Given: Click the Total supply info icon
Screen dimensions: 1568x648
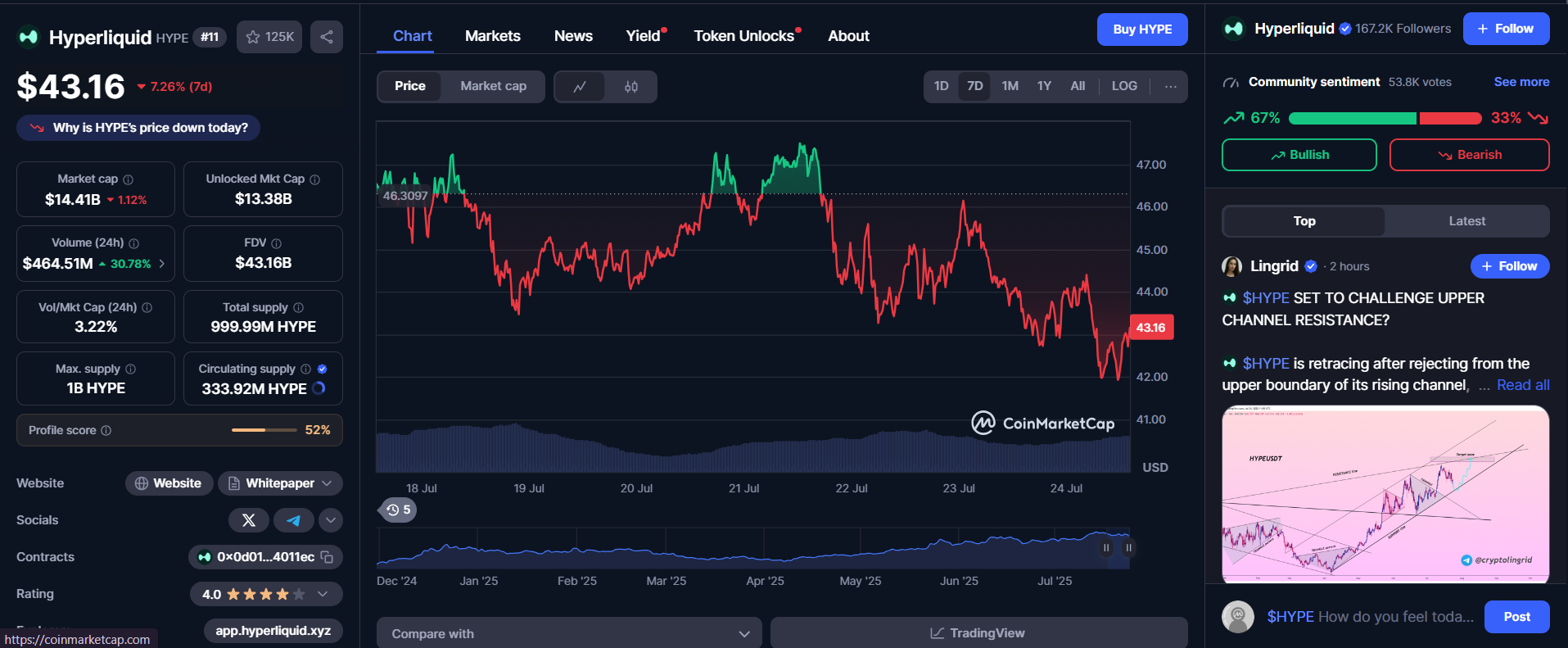Looking at the screenshot, I should (x=299, y=307).
